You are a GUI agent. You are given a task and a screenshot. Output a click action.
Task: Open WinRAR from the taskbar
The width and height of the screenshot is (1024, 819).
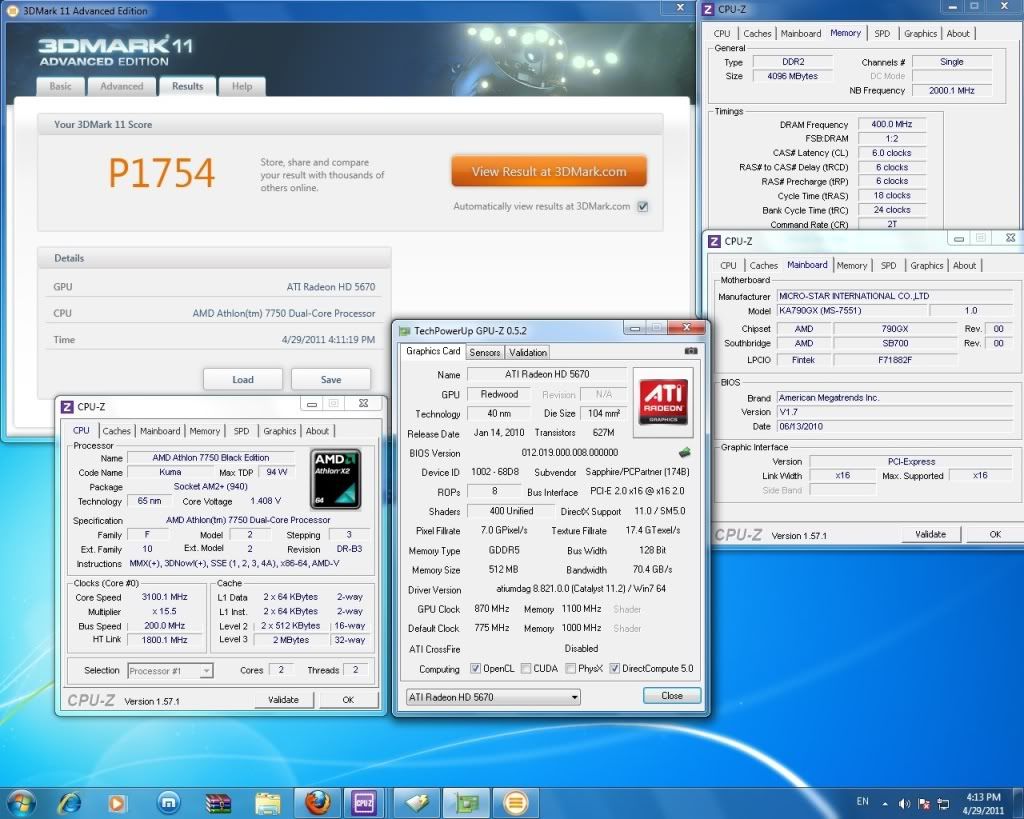click(218, 803)
